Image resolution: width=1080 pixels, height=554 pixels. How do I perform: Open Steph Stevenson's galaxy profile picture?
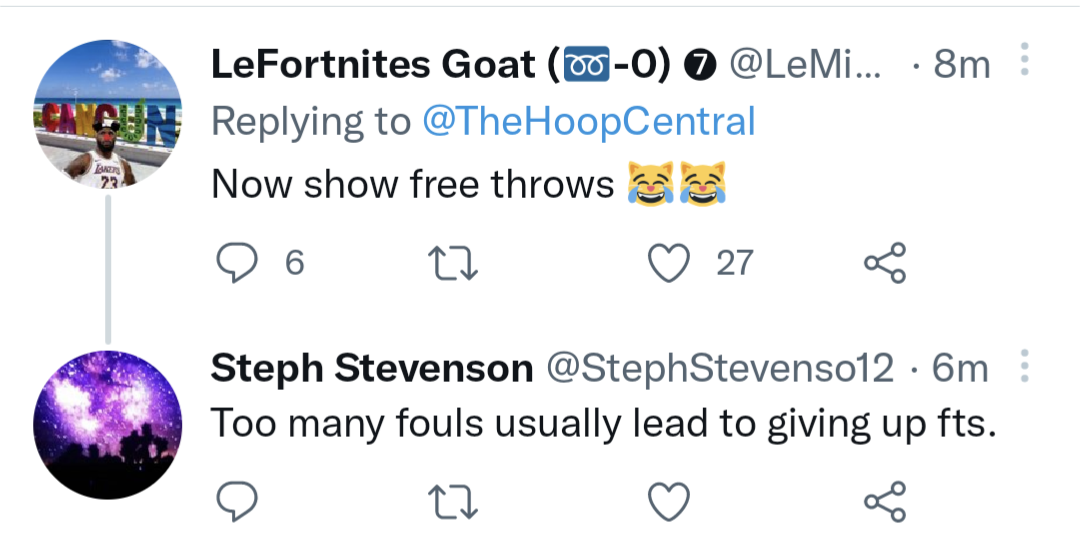point(107,424)
